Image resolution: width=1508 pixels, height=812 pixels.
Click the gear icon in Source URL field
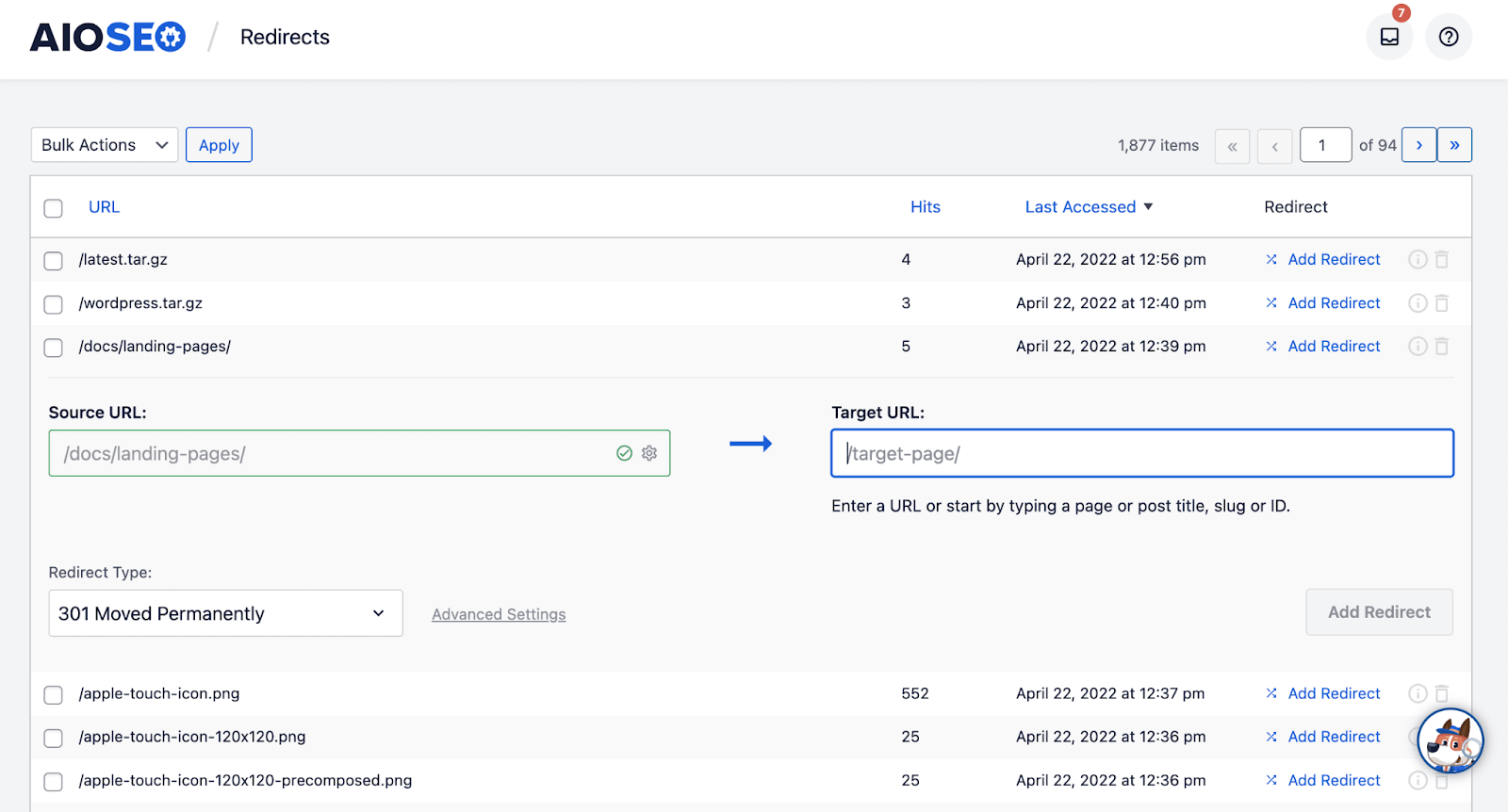point(649,453)
